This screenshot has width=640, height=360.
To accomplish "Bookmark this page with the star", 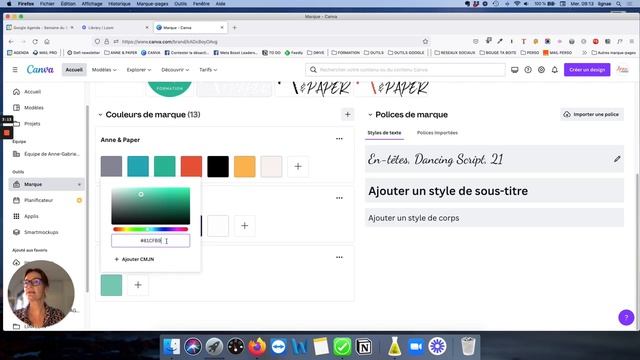I will click(x=425, y=42).
